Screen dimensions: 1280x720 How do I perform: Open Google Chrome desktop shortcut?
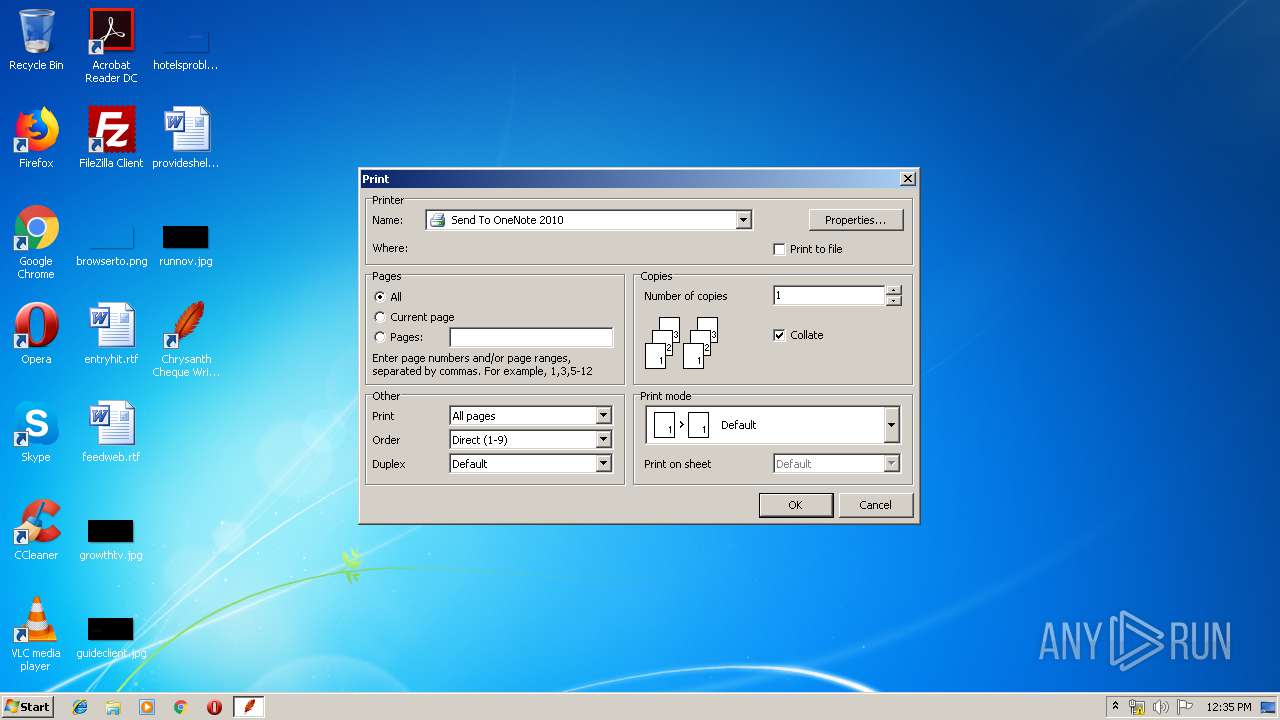click(x=36, y=243)
